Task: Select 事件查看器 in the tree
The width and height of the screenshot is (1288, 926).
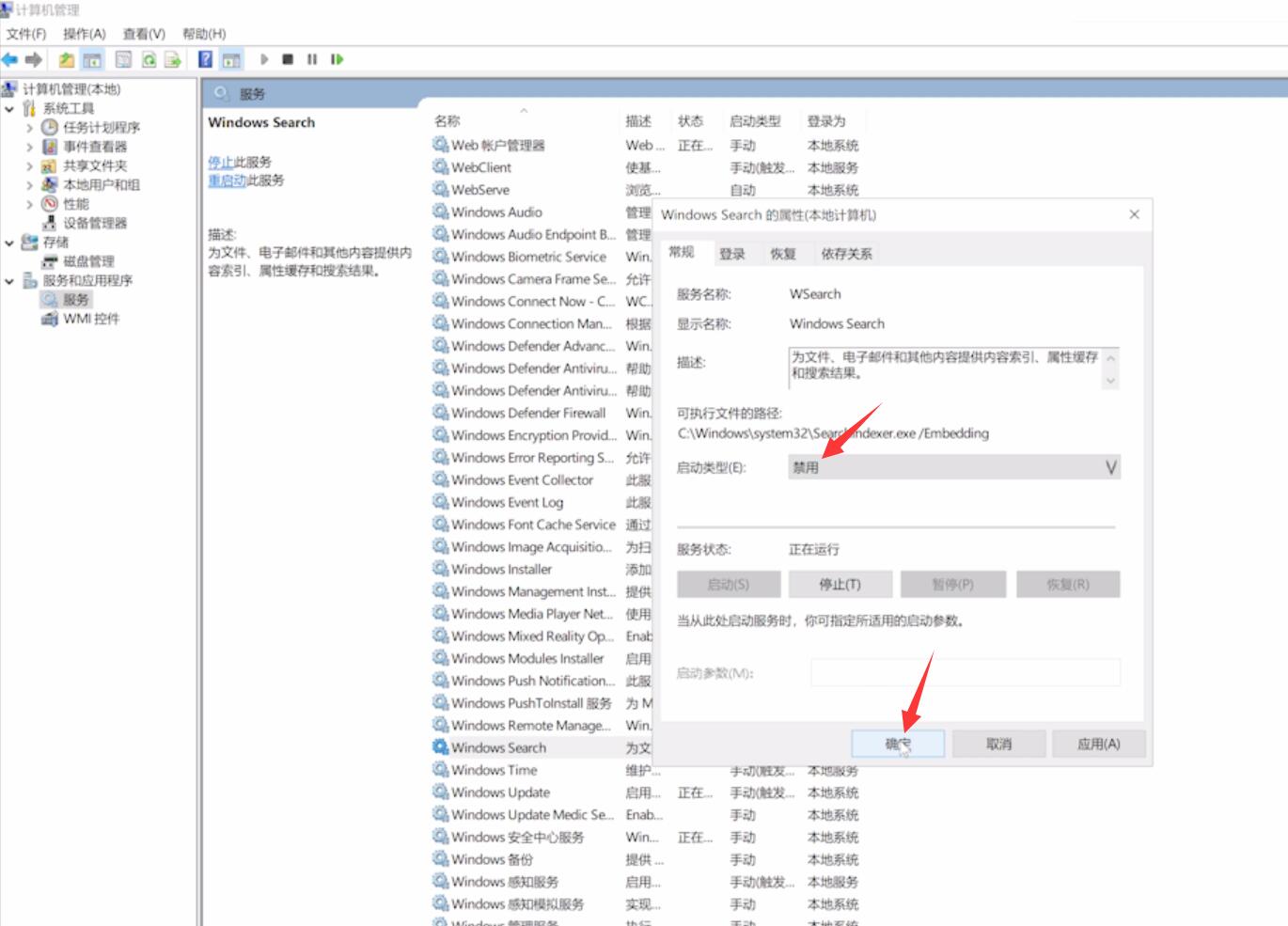Action: pos(95,147)
